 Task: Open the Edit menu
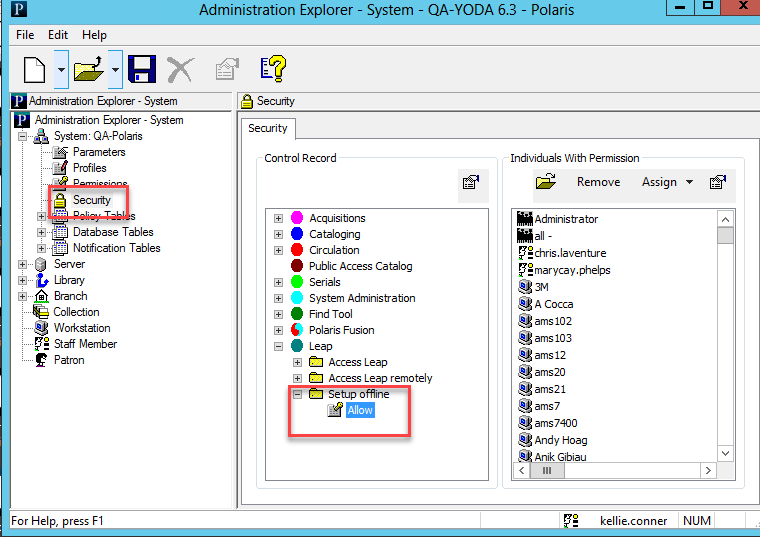coord(58,35)
